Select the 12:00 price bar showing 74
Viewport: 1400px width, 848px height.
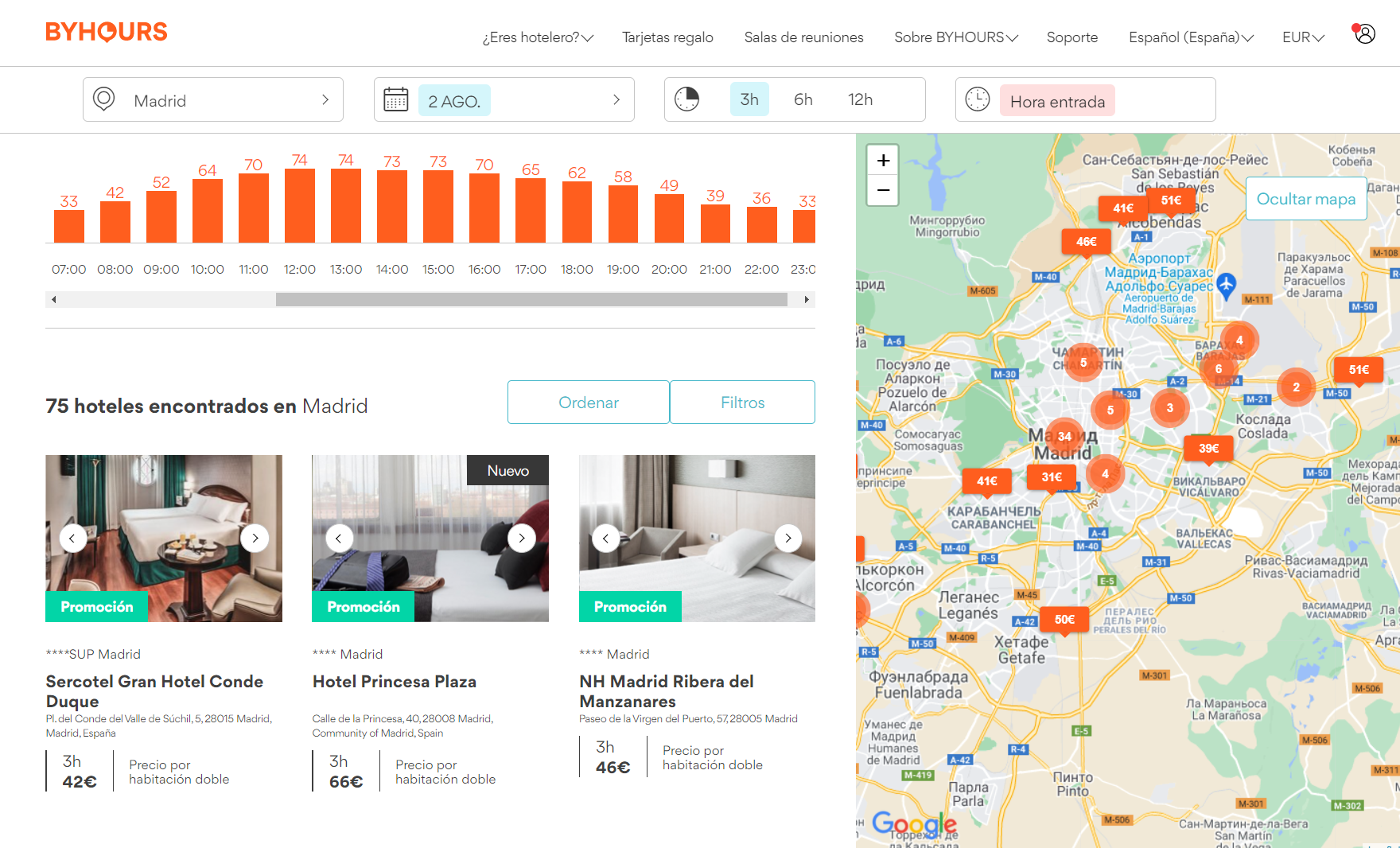[x=300, y=206]
